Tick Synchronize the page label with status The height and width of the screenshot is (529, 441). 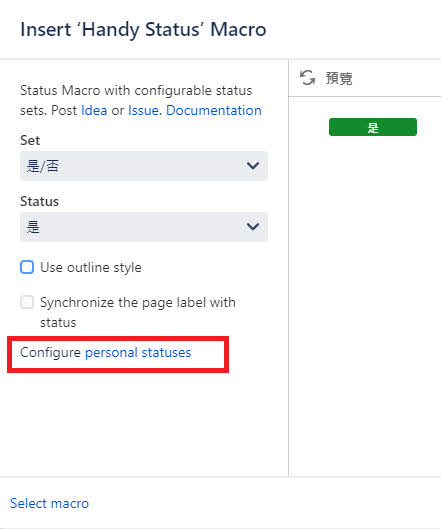pyautogui.click(x=27, y=302)
